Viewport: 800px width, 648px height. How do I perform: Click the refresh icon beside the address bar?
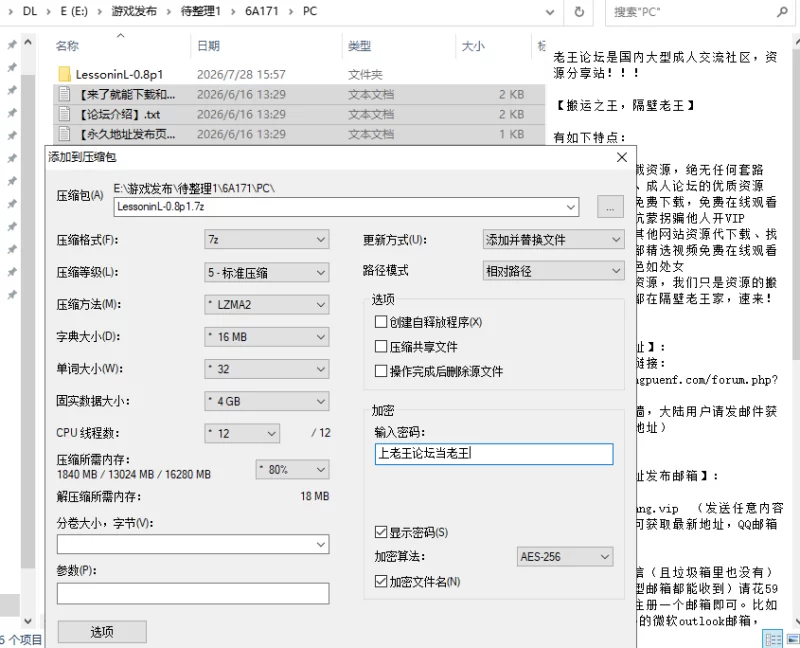(579, 11)
